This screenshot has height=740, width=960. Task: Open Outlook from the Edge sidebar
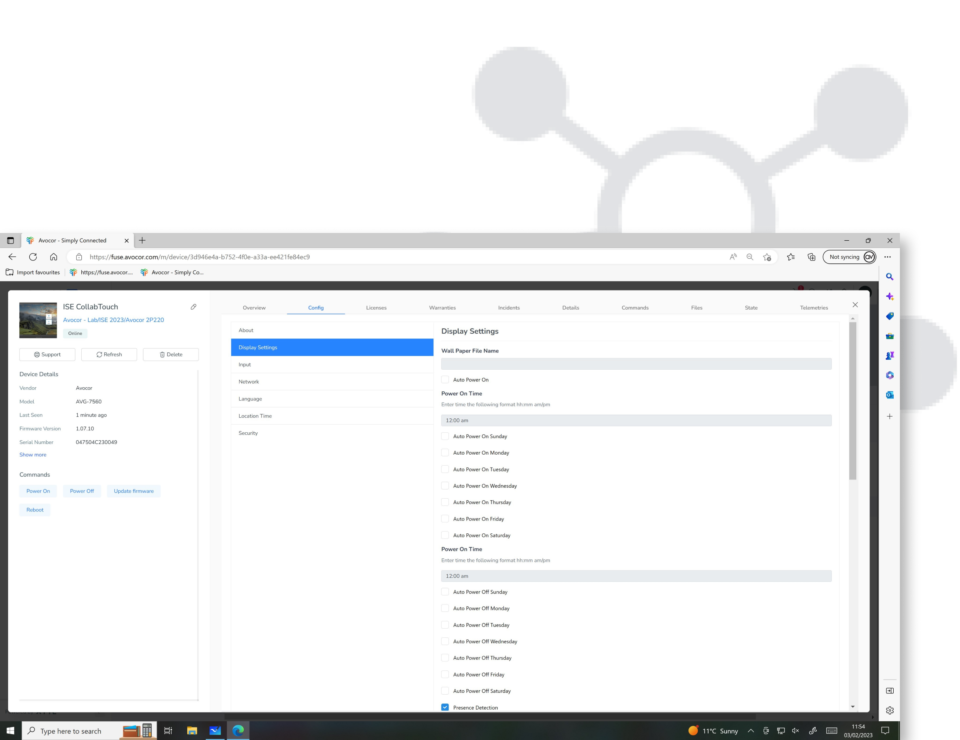coord(889,395)
